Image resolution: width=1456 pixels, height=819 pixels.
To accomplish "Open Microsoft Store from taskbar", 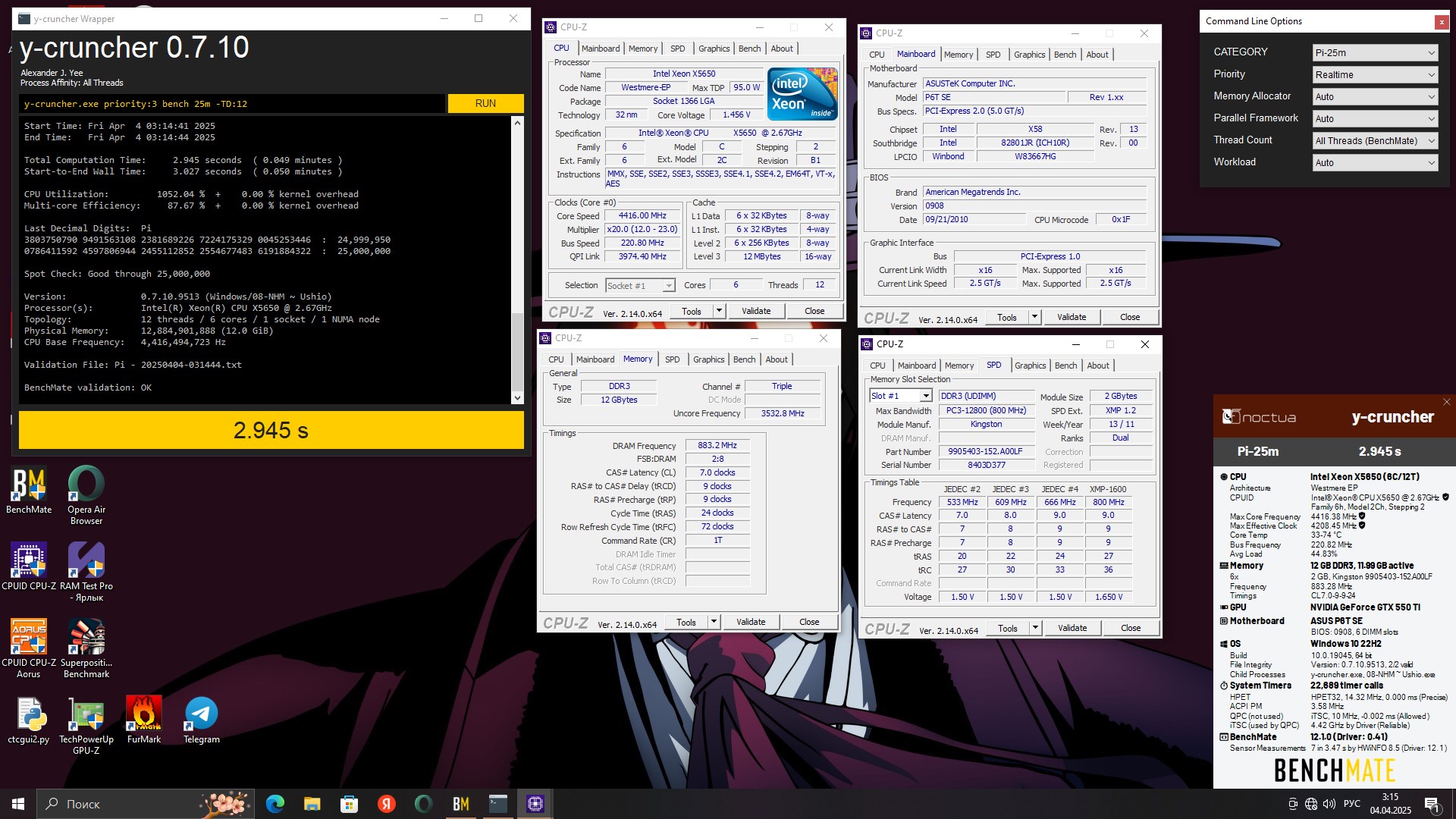I will tap(349, 804).
